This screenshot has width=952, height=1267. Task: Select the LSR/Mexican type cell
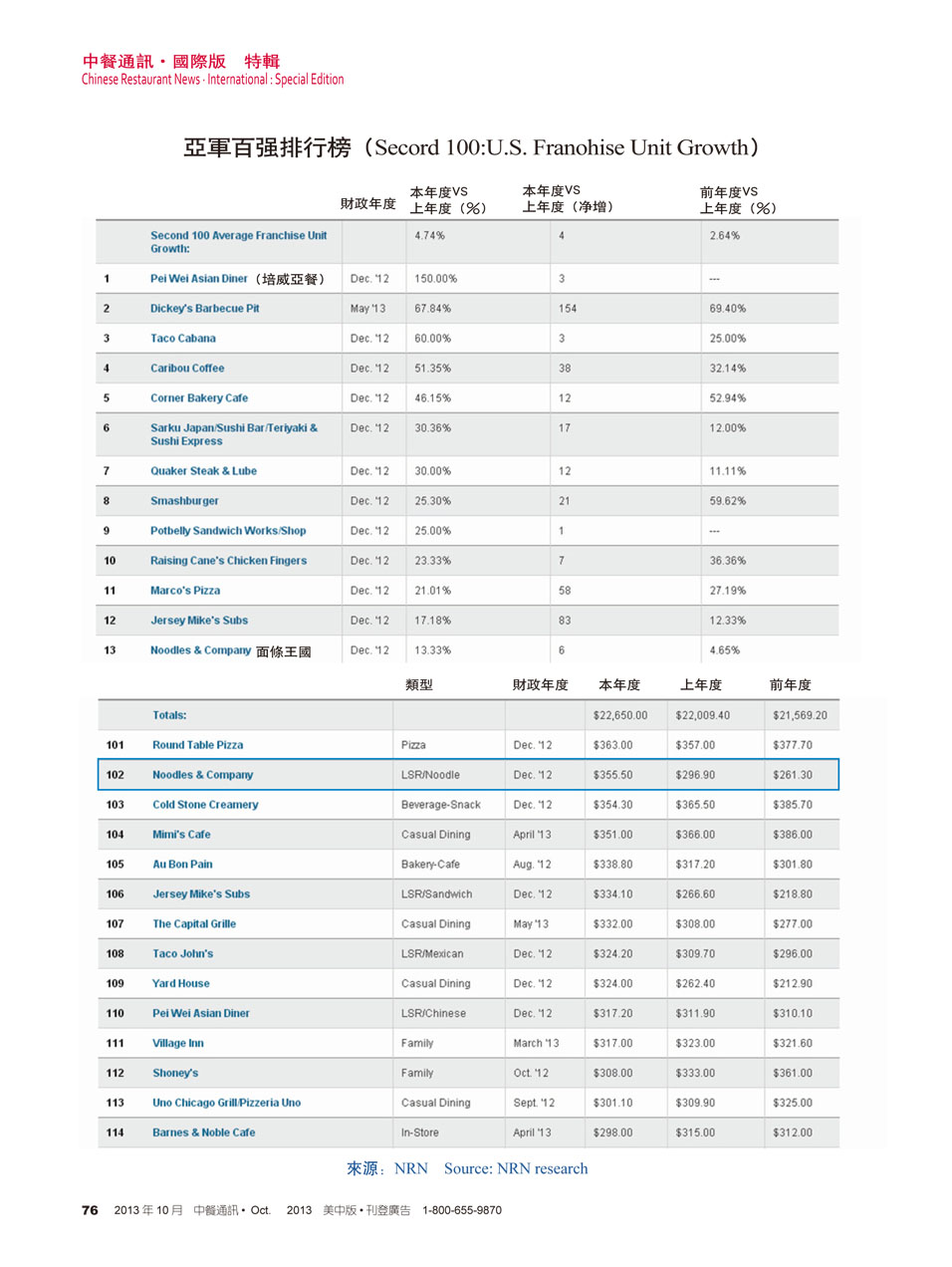[x=432, y=954]
